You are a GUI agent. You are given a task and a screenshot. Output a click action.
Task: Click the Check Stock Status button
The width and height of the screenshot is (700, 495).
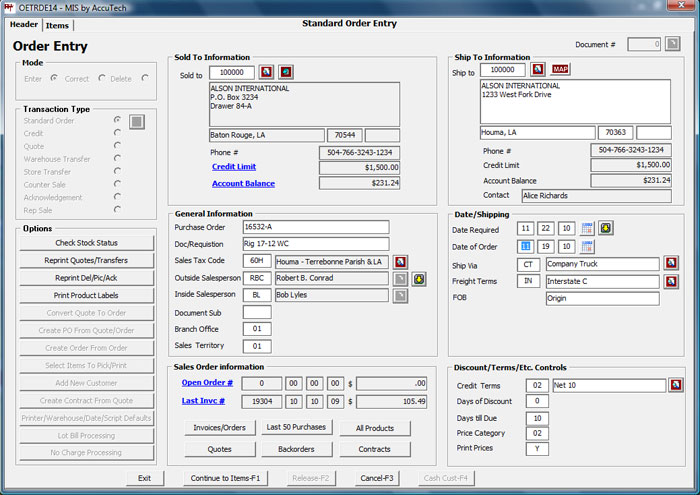(x=85, y=243)
